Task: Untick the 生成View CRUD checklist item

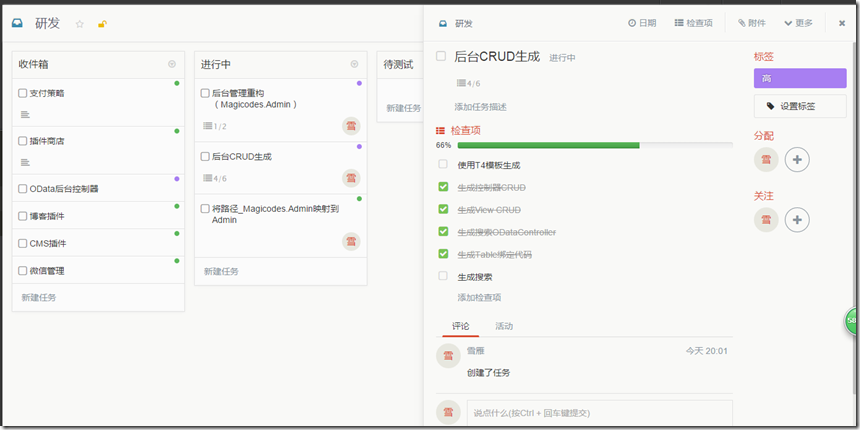Action: (x=443, y=209)
